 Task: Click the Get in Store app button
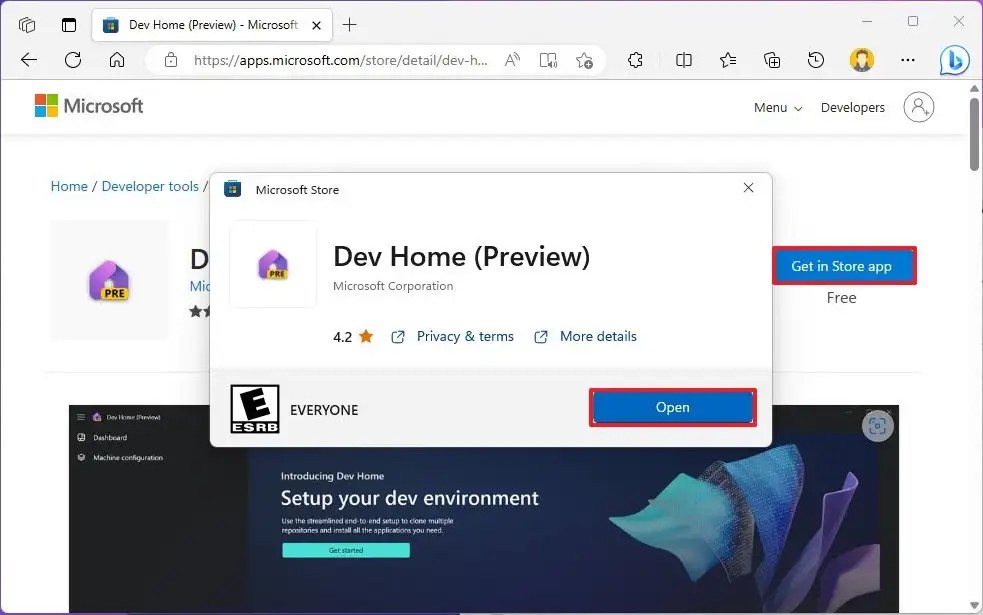(844, 266)
